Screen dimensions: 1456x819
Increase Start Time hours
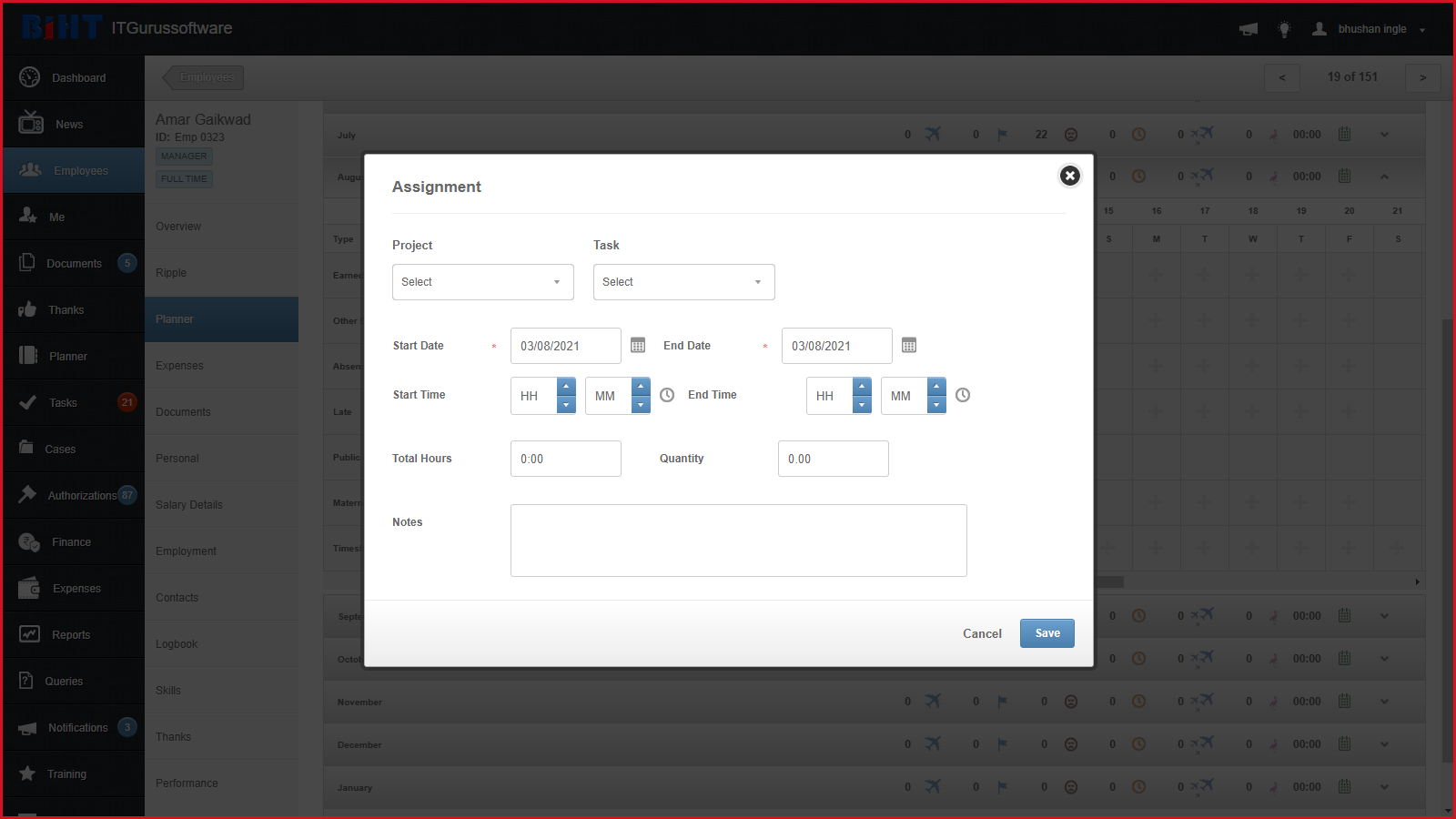(566, 387)
